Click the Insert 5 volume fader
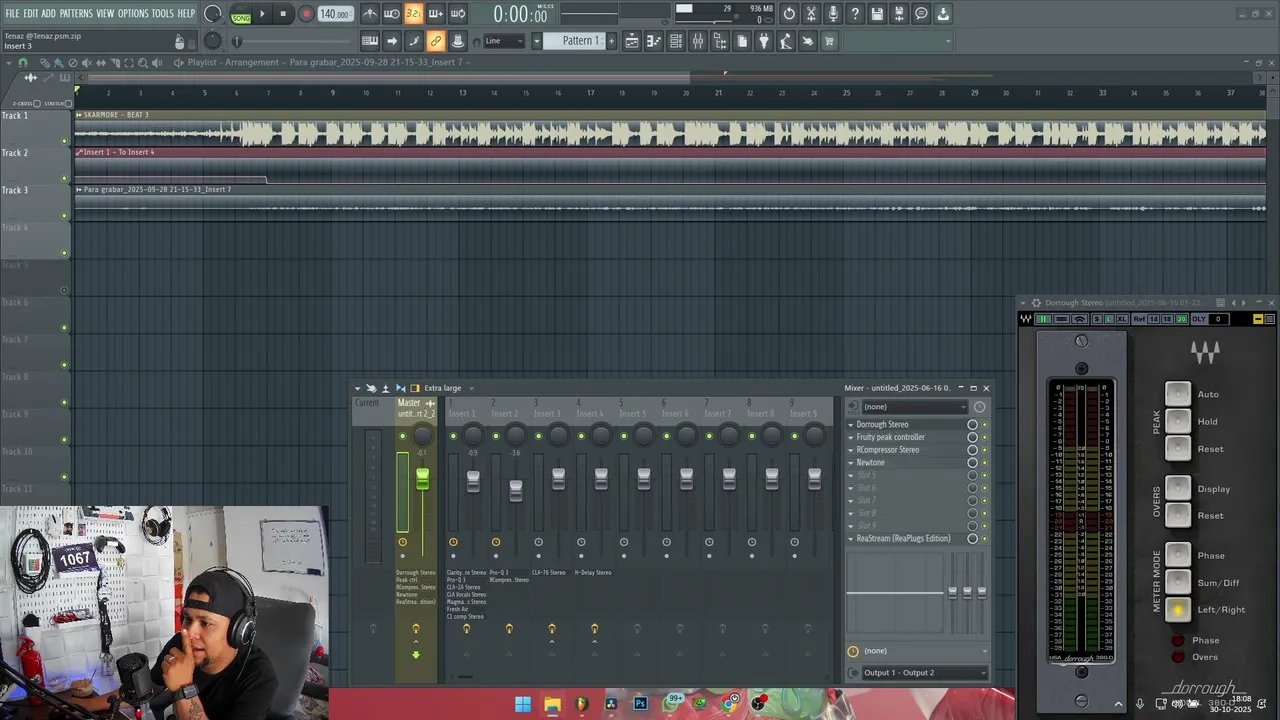Screen dimensions: 1280x720 (x=644, y=479)
